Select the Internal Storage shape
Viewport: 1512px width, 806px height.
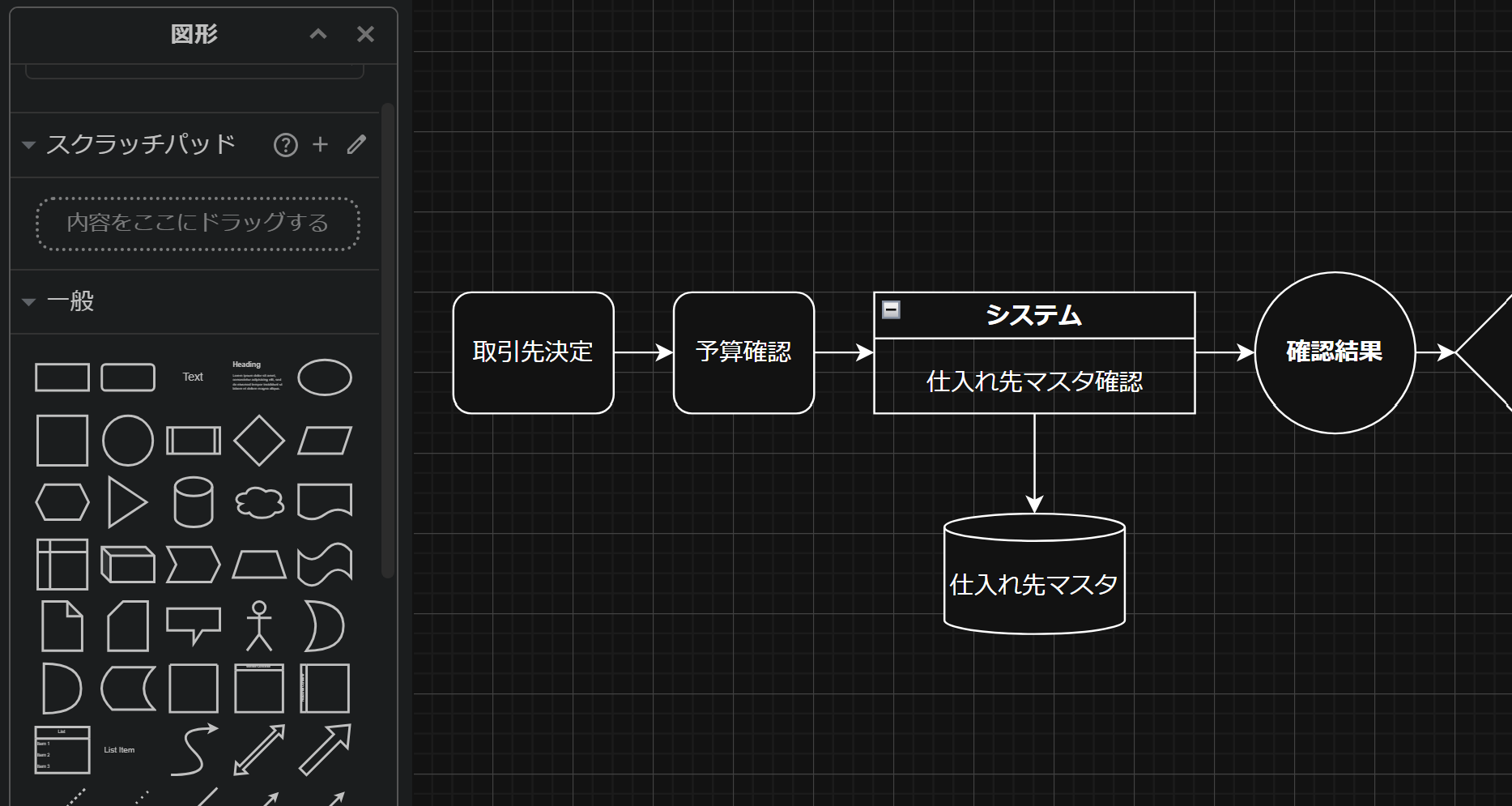(62, 565)
